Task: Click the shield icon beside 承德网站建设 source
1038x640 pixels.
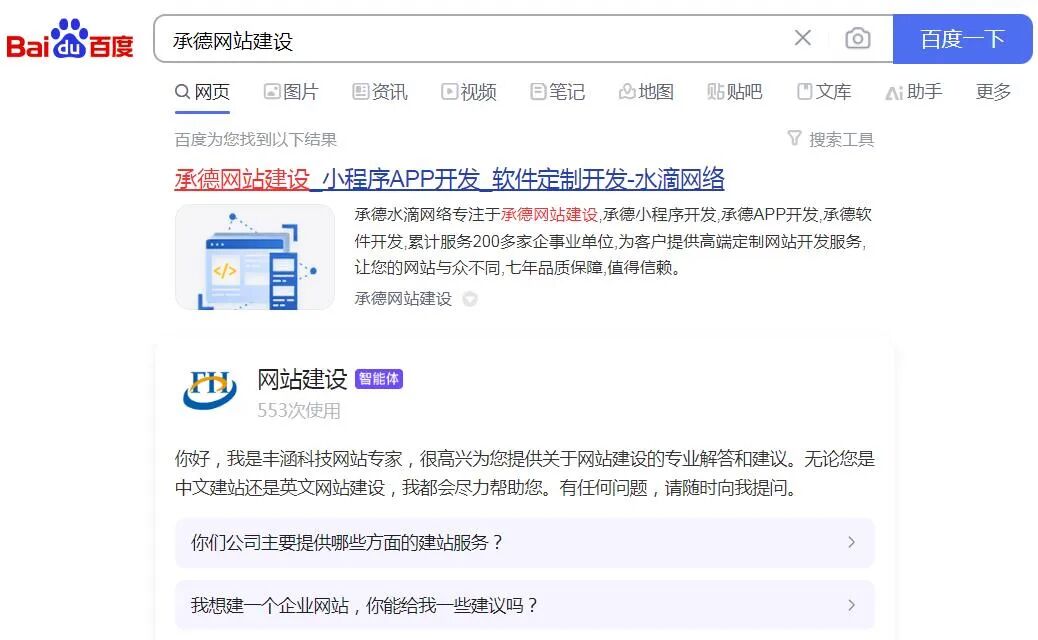Action: pyautogui.click(x=470, y=299)
